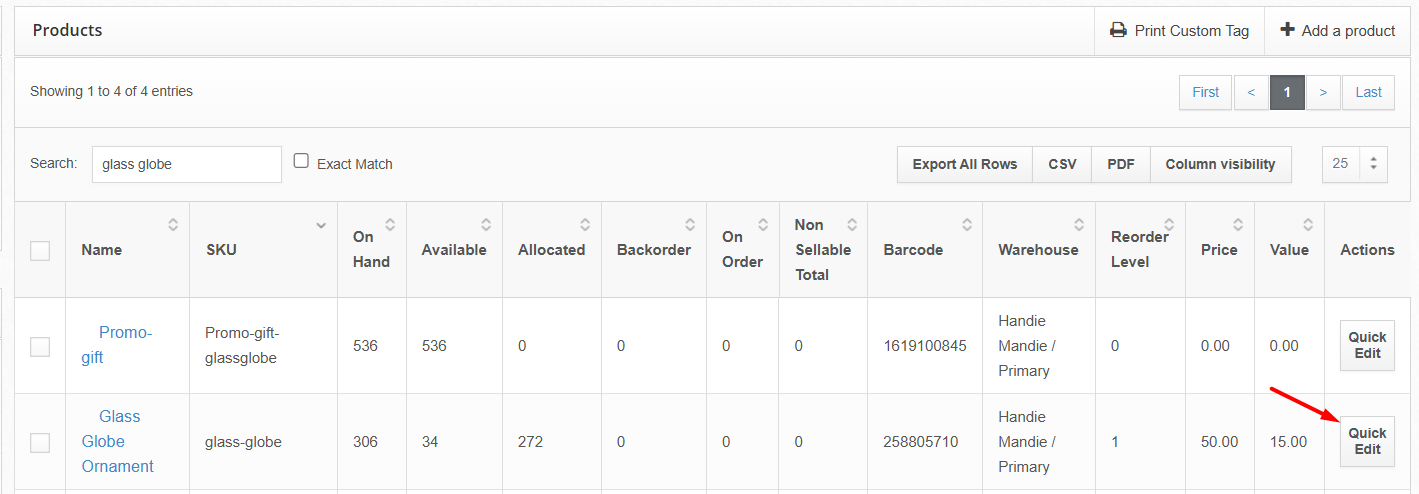Click the printer icon for Print Custom Tag
The image size is (1419, 494).
coord(1118,31)
